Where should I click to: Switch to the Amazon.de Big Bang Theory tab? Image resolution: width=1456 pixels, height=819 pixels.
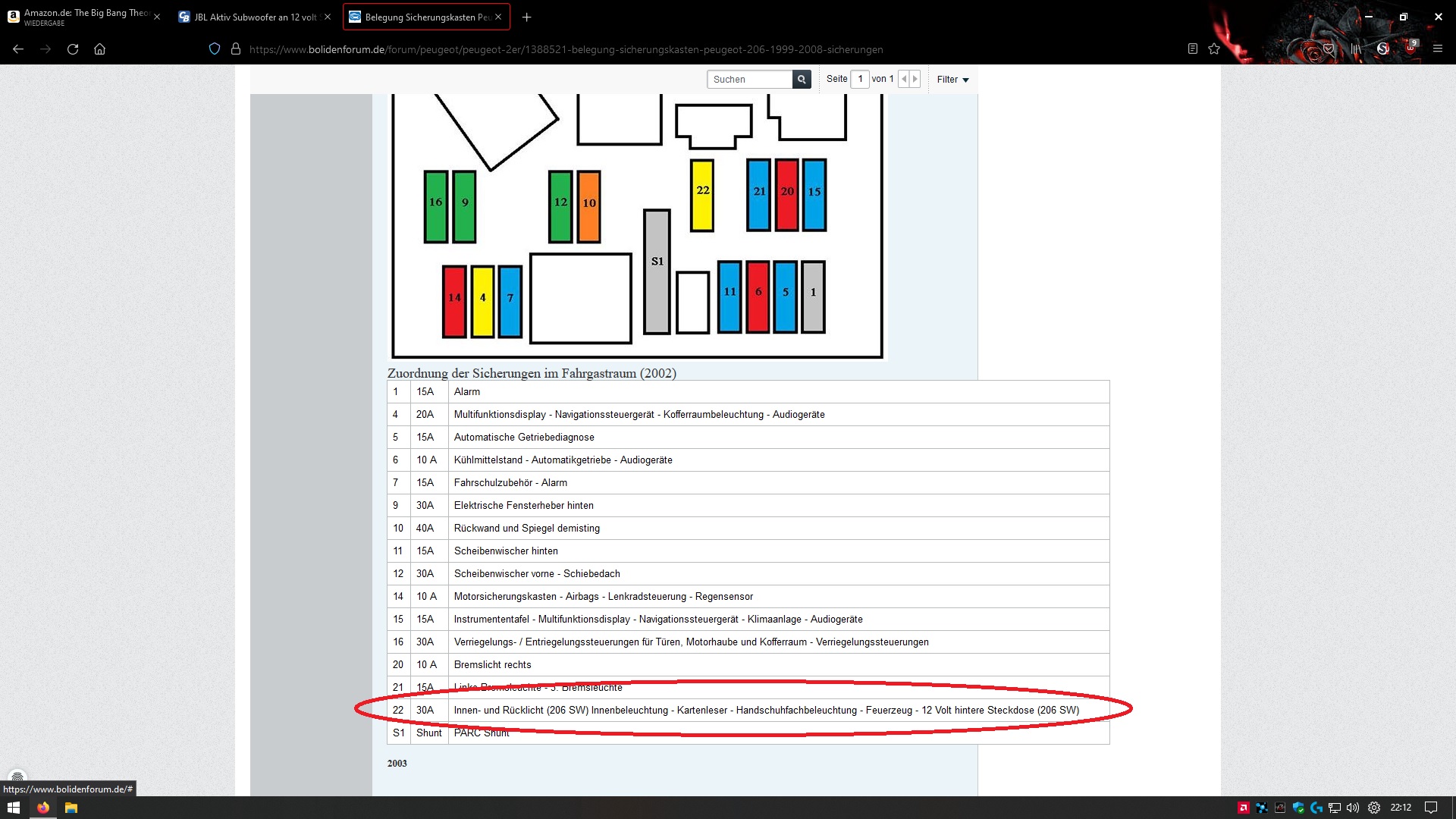[83, 17]
